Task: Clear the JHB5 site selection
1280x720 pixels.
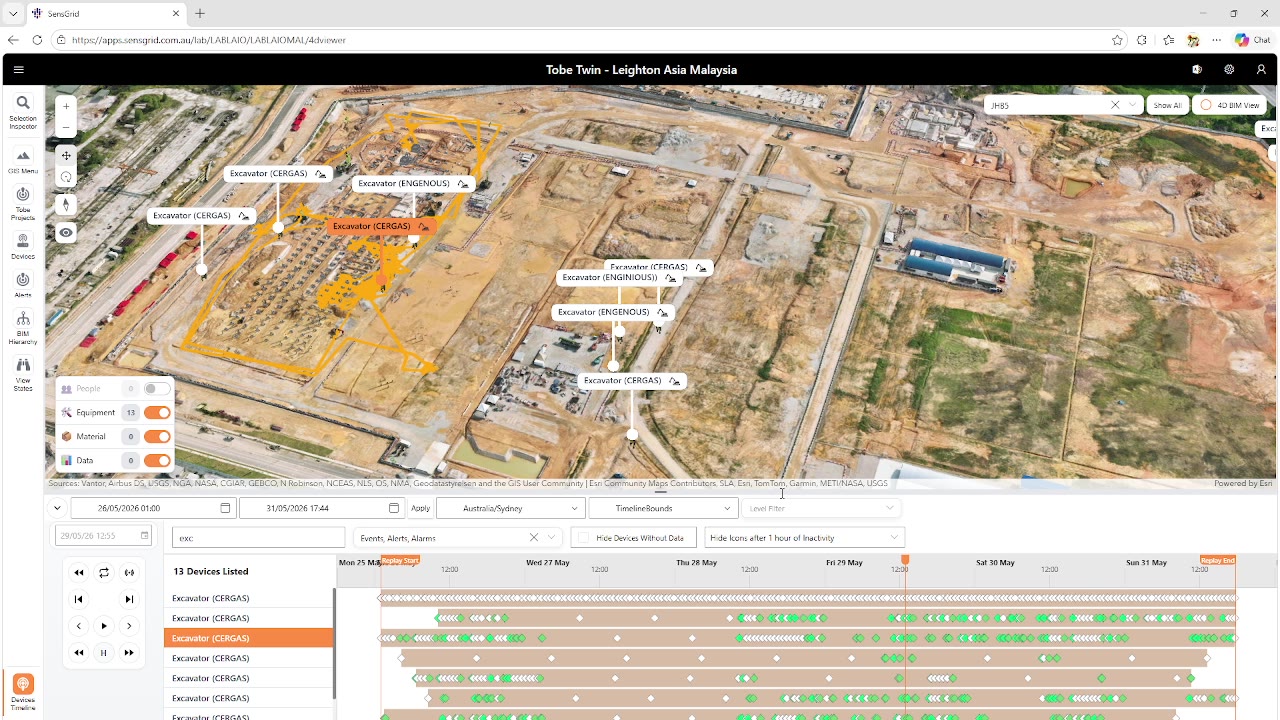Action: 1115,105
